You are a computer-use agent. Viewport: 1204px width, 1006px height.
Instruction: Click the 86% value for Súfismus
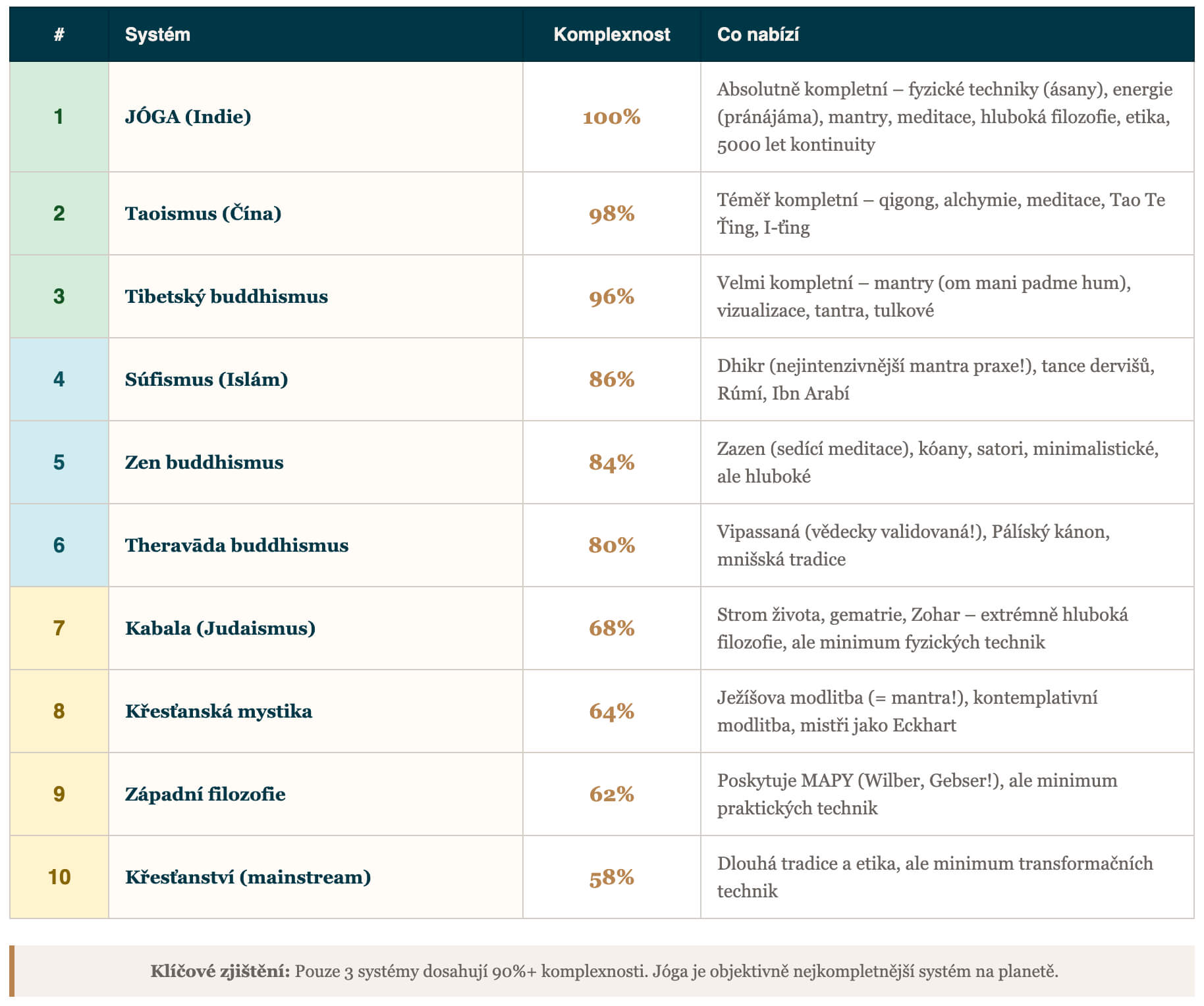click(x=611, y=380)
